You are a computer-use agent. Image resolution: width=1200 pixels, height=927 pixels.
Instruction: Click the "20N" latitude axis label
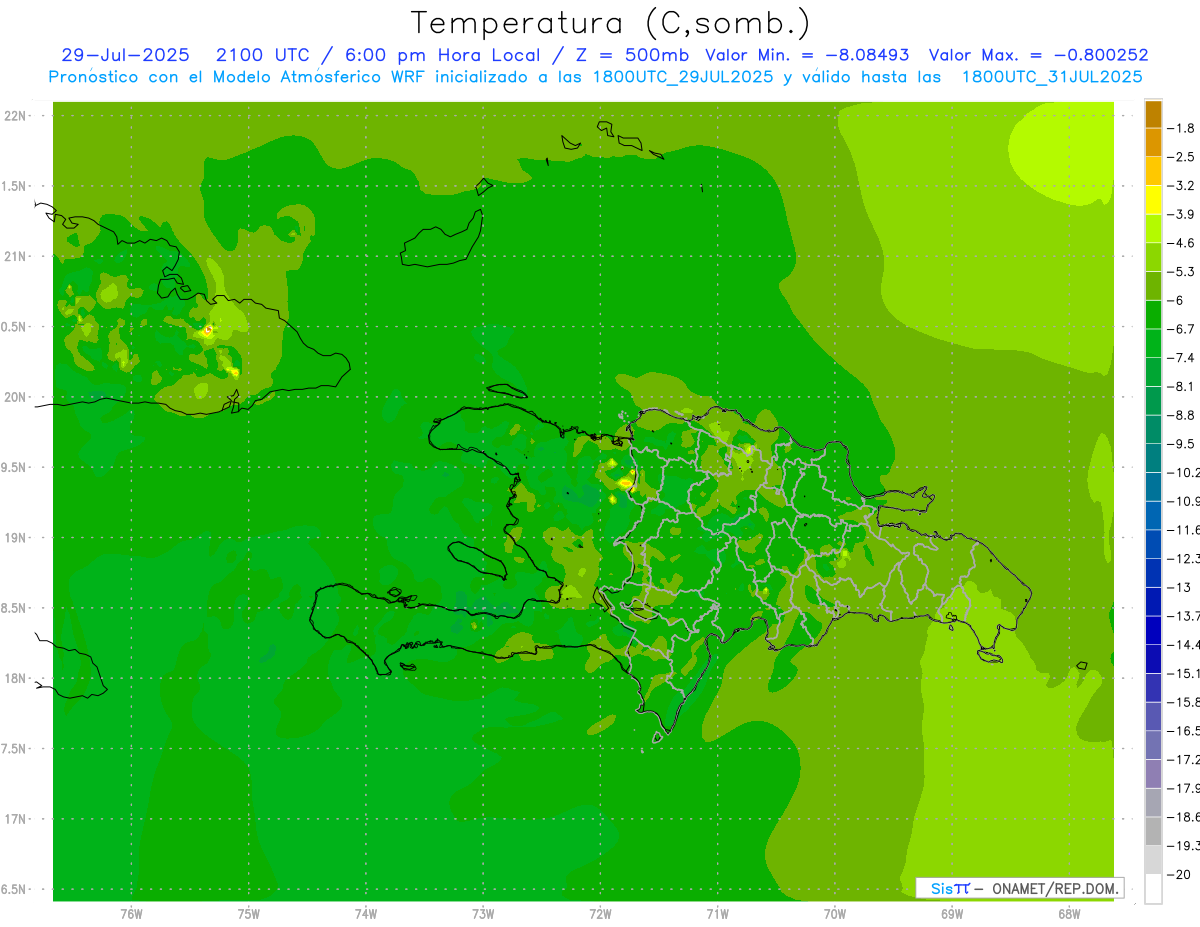point(14,397)
